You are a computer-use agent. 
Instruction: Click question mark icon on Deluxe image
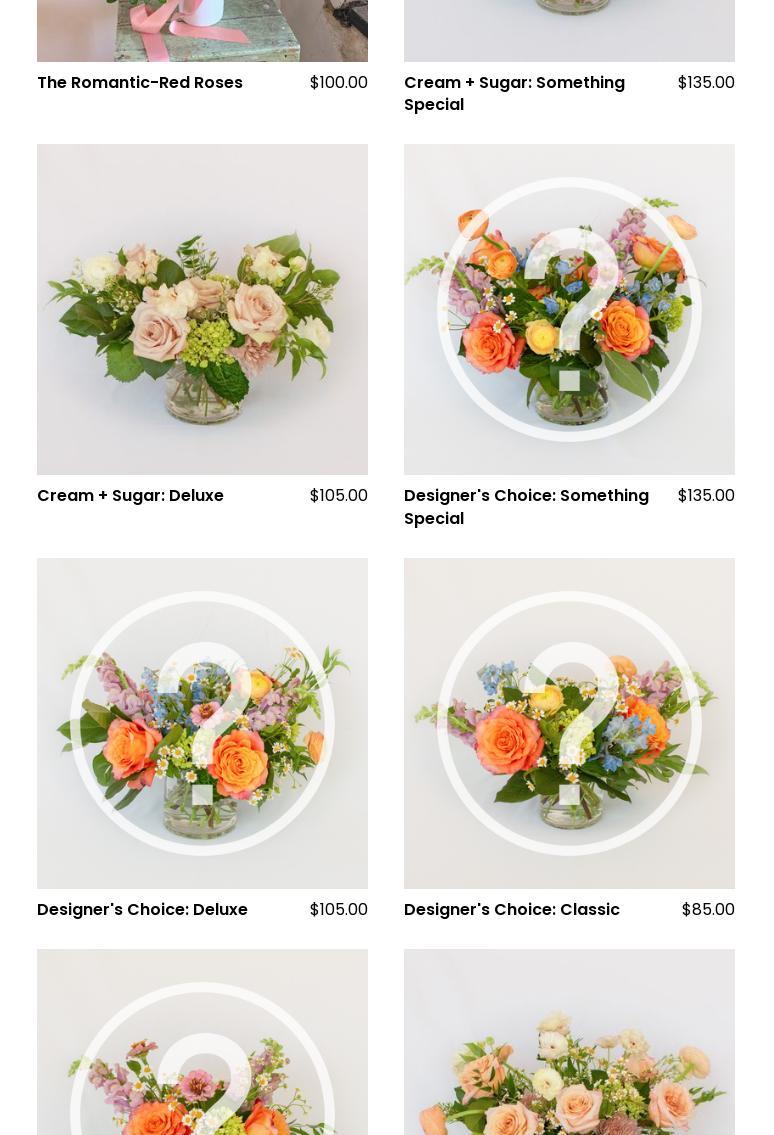202,723
